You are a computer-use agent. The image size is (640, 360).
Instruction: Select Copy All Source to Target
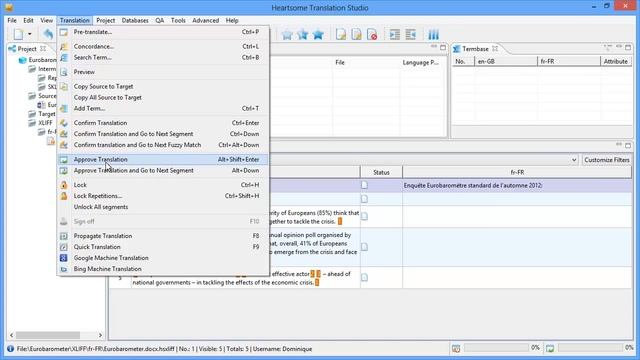[x=163, y=98]
